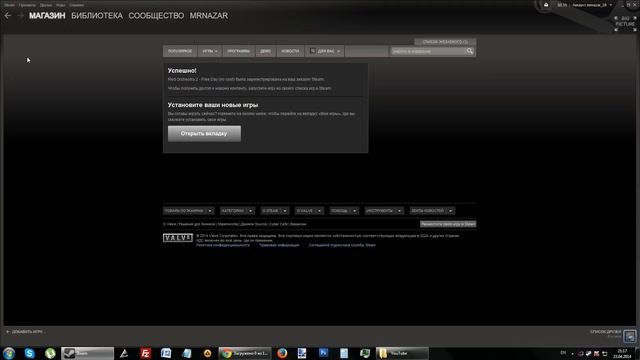Open the МАГАЗИН tab

[47, 16]
